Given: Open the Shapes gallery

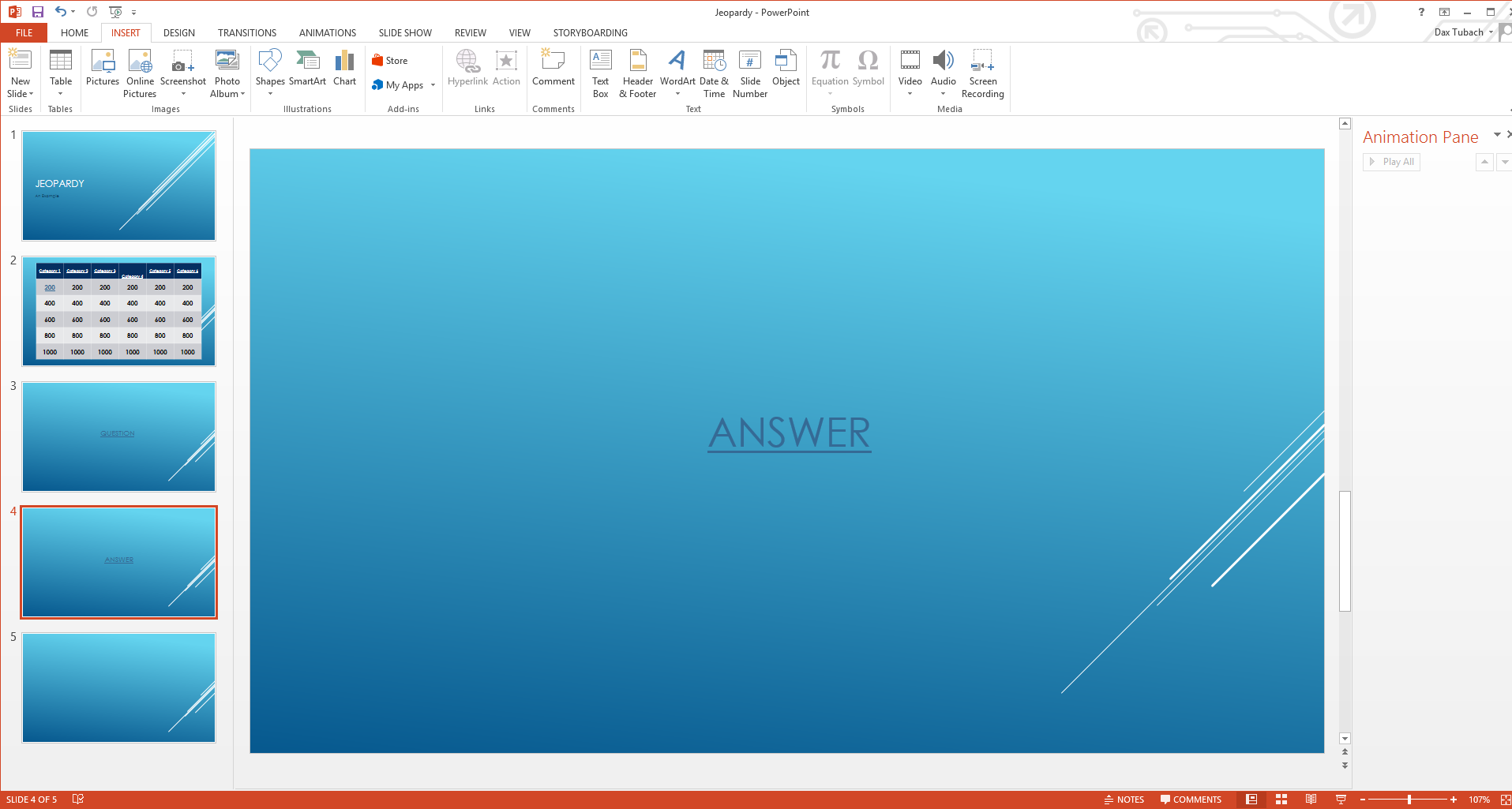Looking at the screenshot, I should tap(270, 73).
